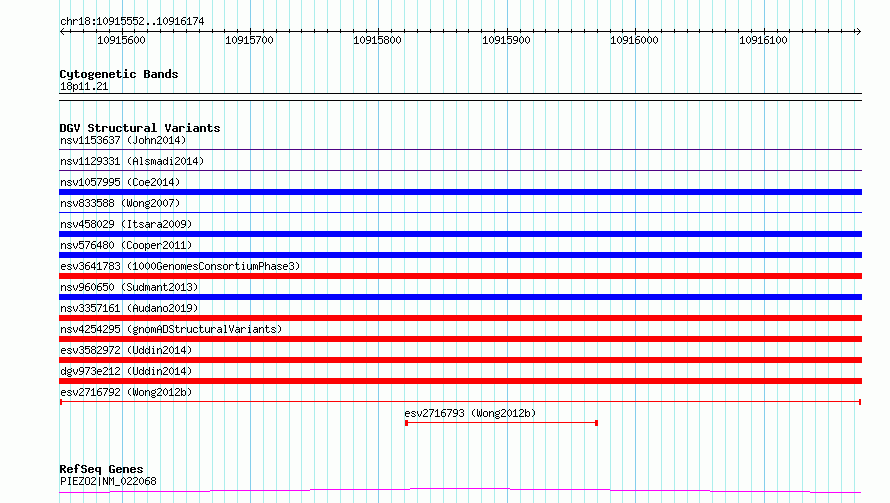
Task: Click the red bar under esv3641783
Action: [460, 276]
